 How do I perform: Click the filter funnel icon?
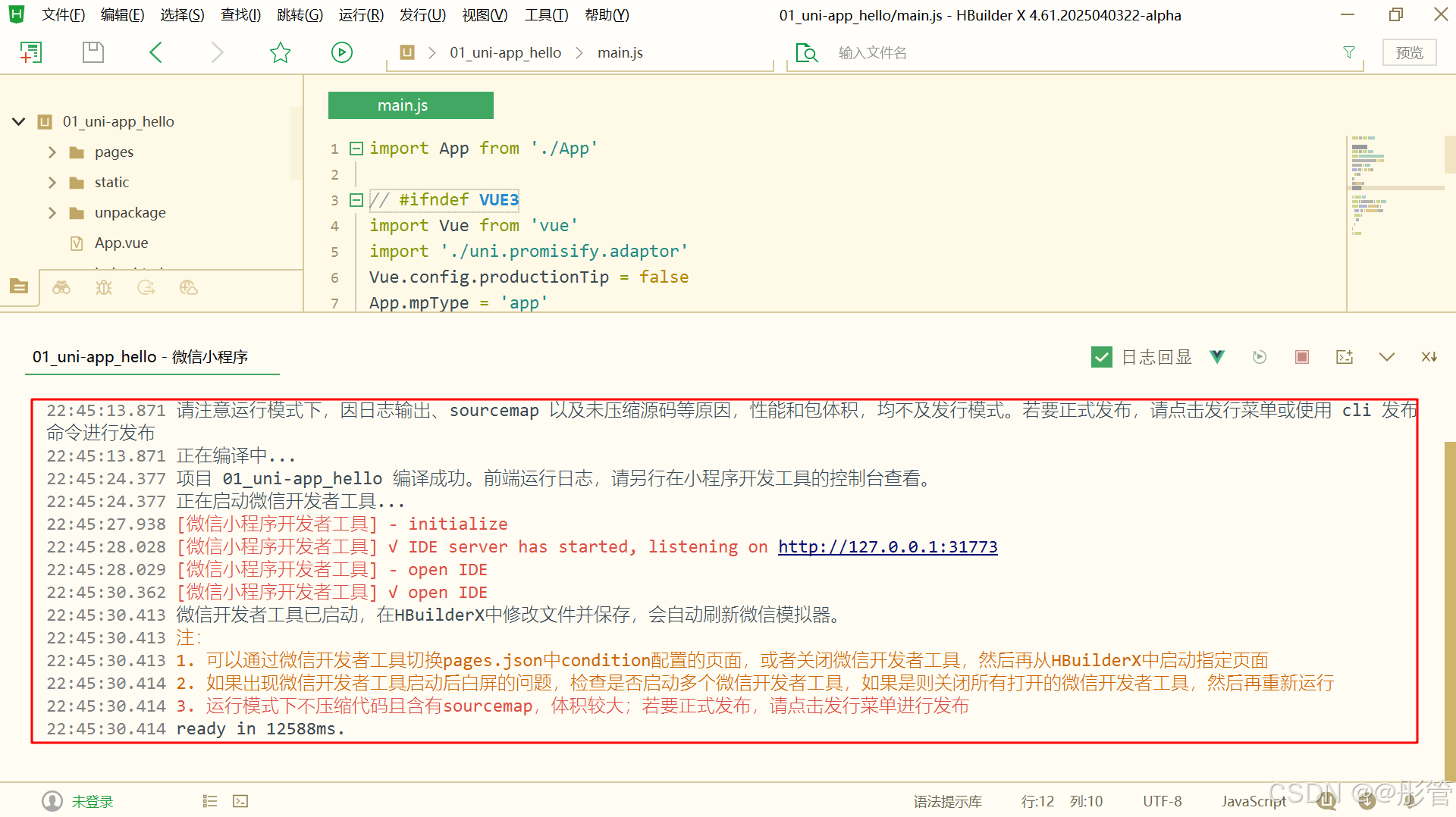pyautogui.click(x=1349, y=52)
